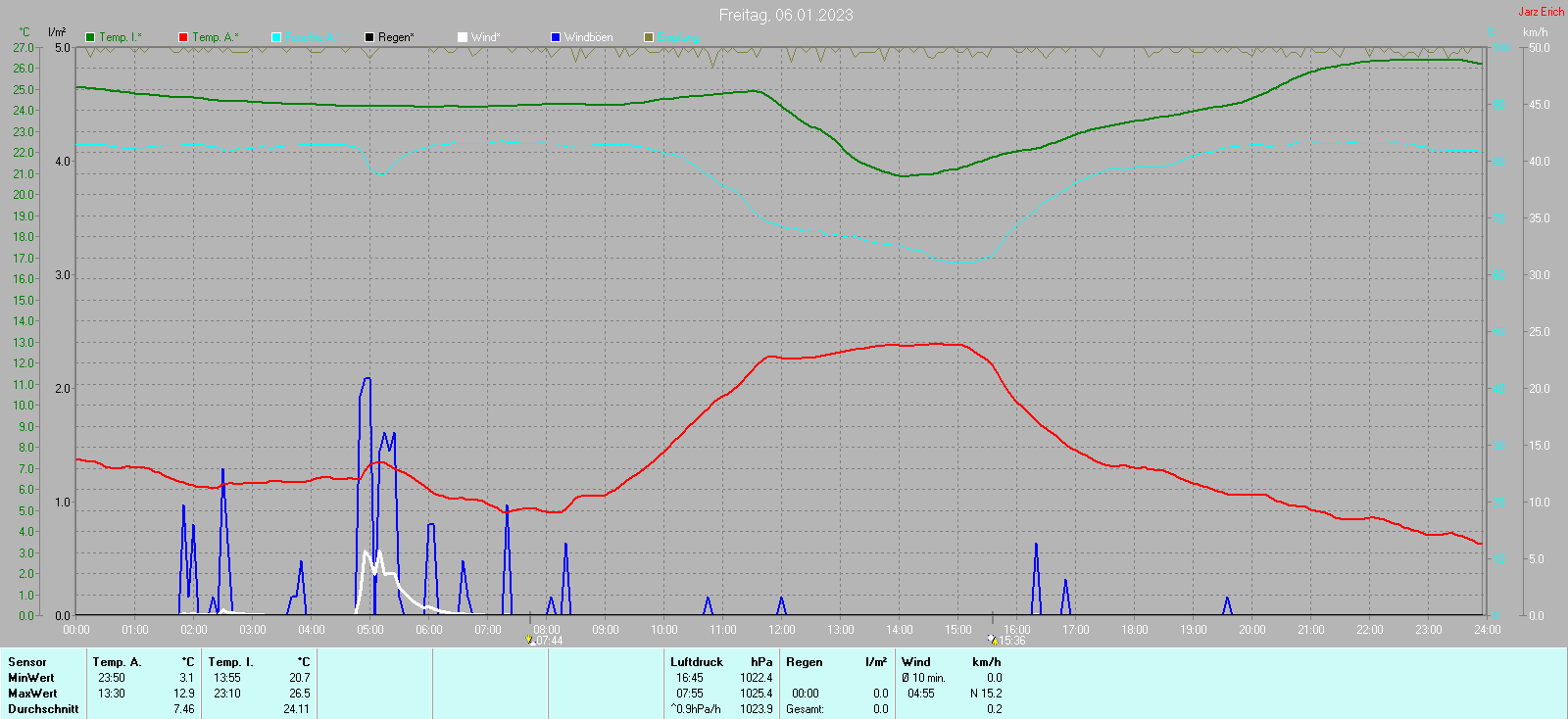Click the red 'Jarz Erich' text
The image size is (1568, 719).
(1542, 12)
